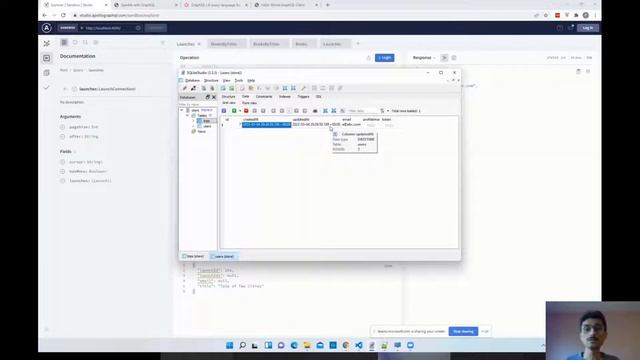Viewport: 640px width, 360px height.
Task: Open the Windows Start menu
Action: (229, 345)
